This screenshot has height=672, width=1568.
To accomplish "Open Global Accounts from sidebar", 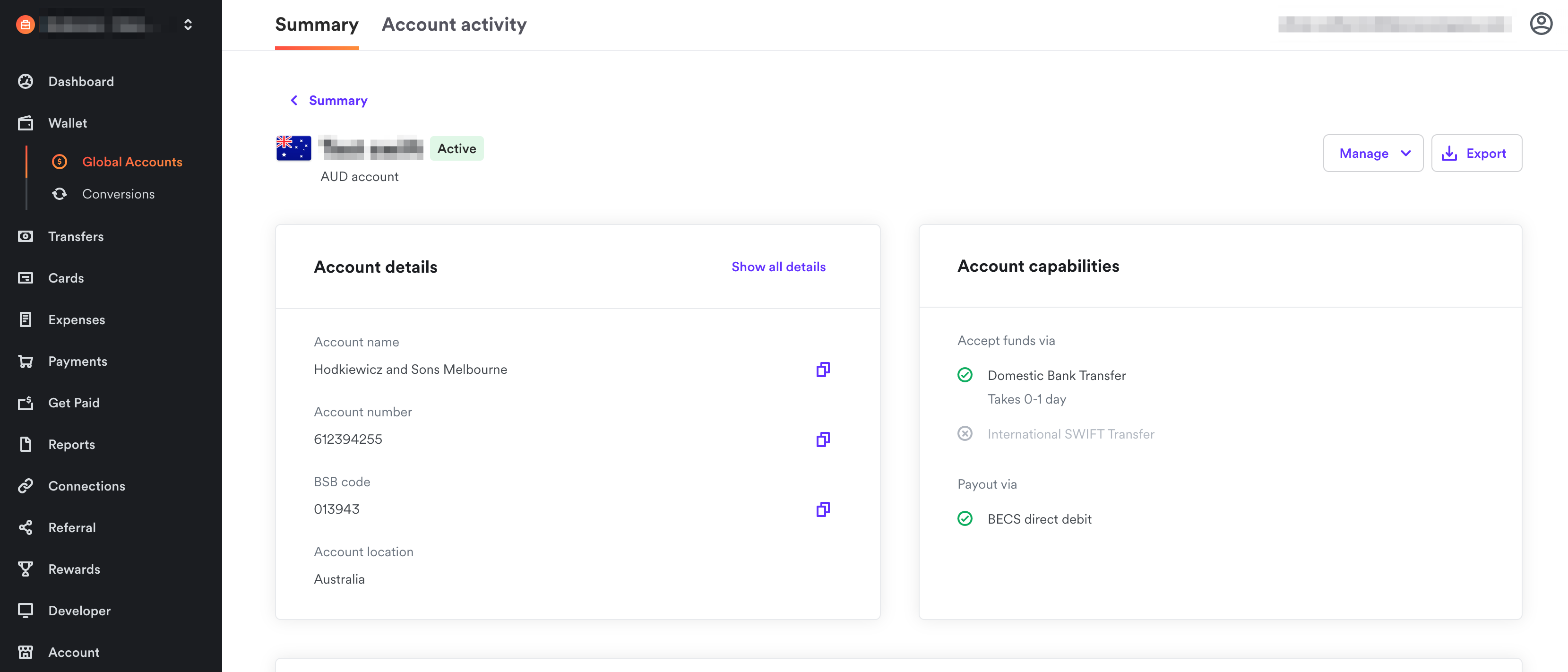I will tap(132, 161).
